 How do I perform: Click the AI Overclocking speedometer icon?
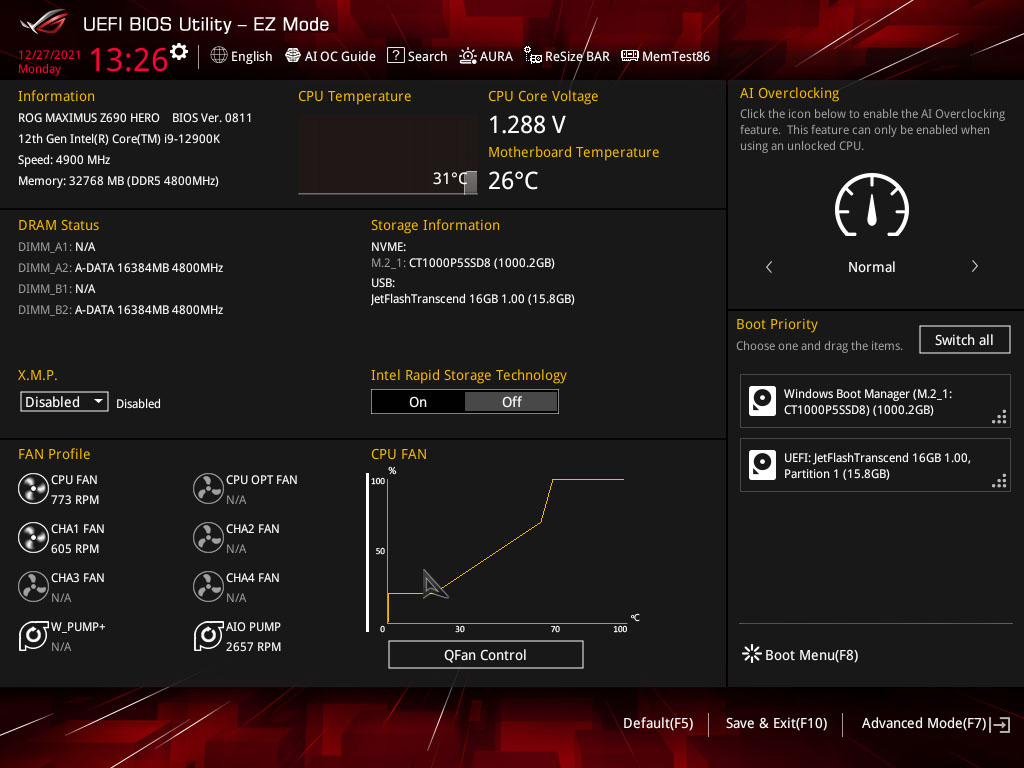click(x=872, y=205)
